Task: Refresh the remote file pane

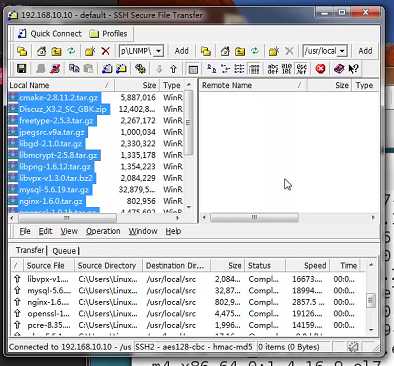Action: pyautogui.click(x=255, y=51)
